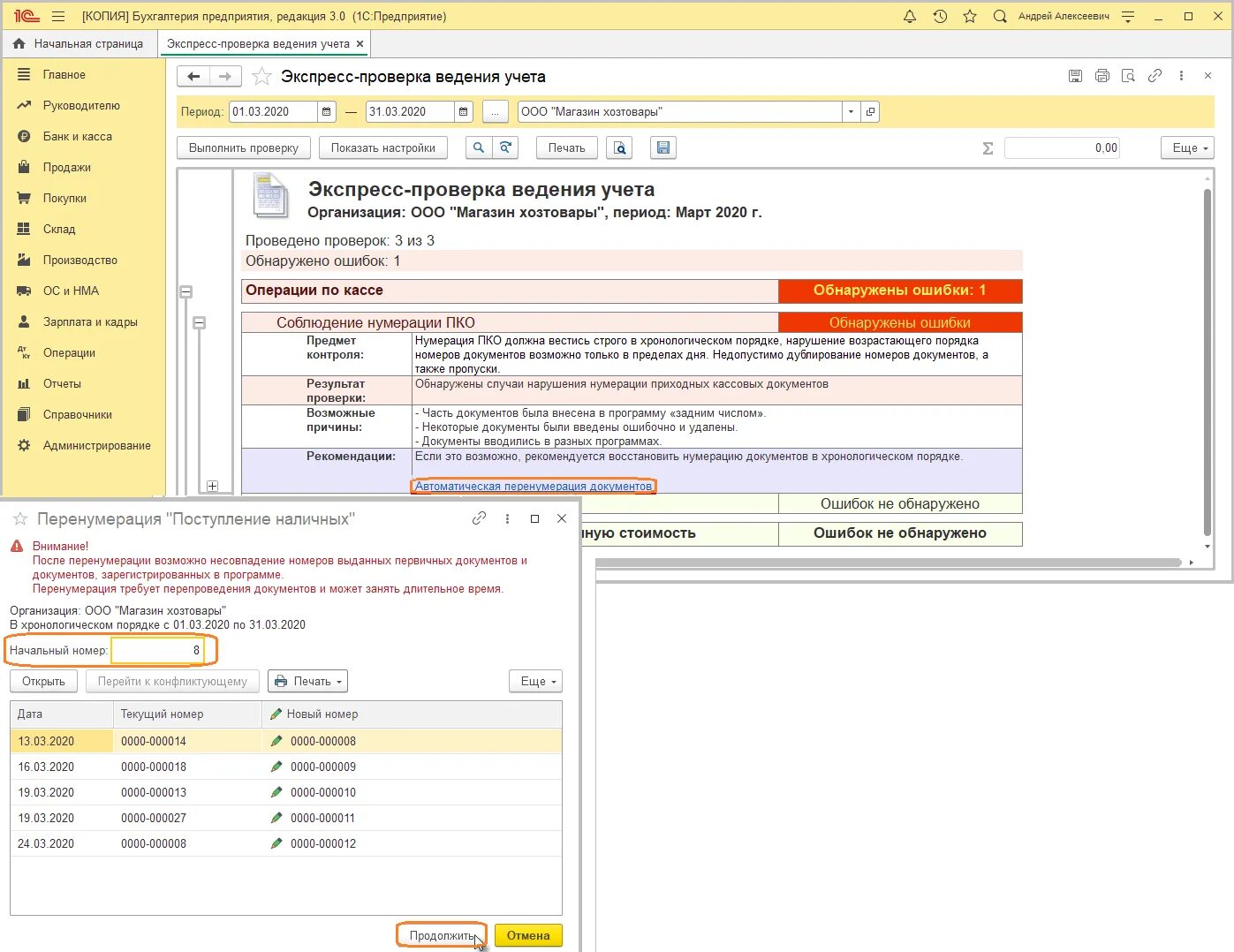
Task: Collapse the Операции по кассе group
Action: point(186,291)
